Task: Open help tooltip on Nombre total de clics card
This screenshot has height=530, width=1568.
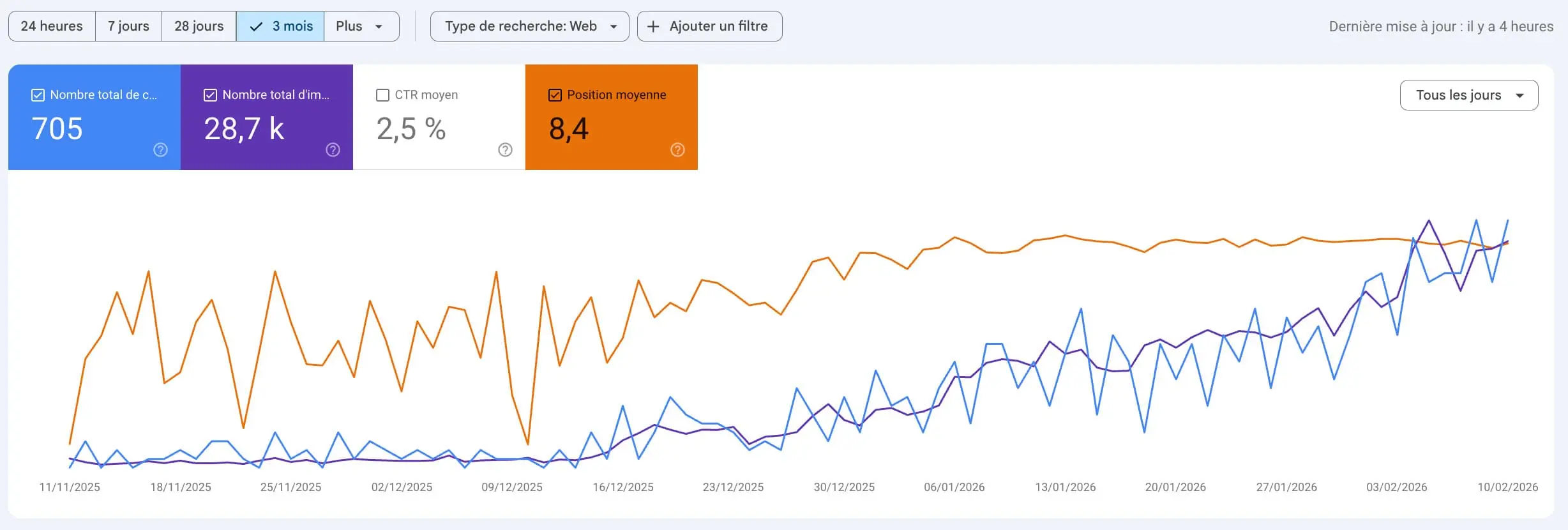Action: (x=160, y=150)
